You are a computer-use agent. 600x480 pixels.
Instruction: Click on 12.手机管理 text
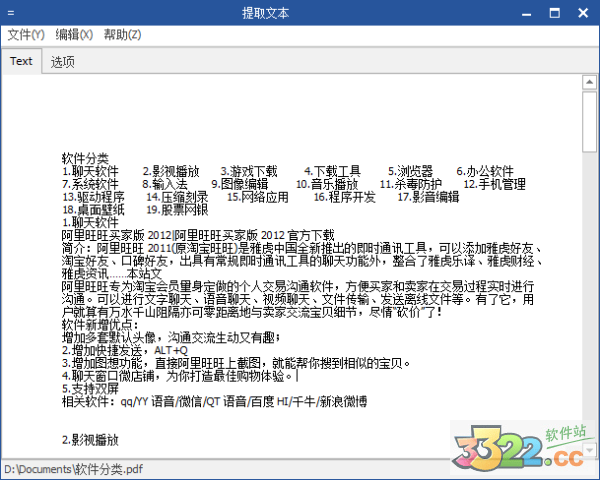tap(494, 184)
